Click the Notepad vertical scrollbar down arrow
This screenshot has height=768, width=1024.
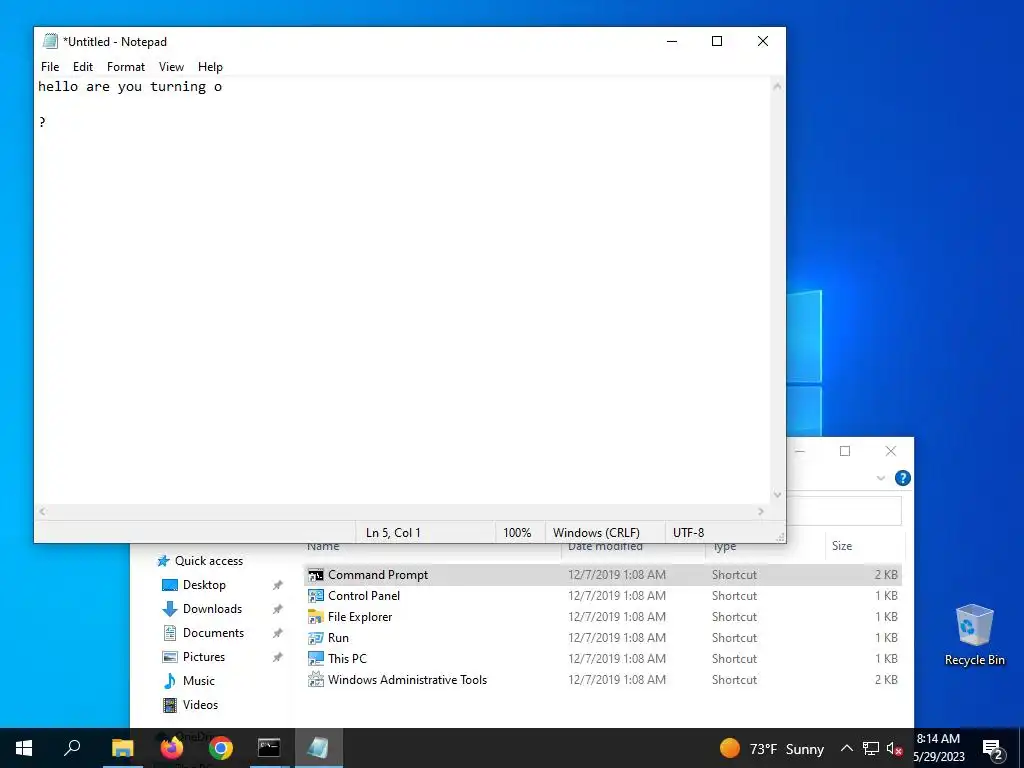(777, 495)
